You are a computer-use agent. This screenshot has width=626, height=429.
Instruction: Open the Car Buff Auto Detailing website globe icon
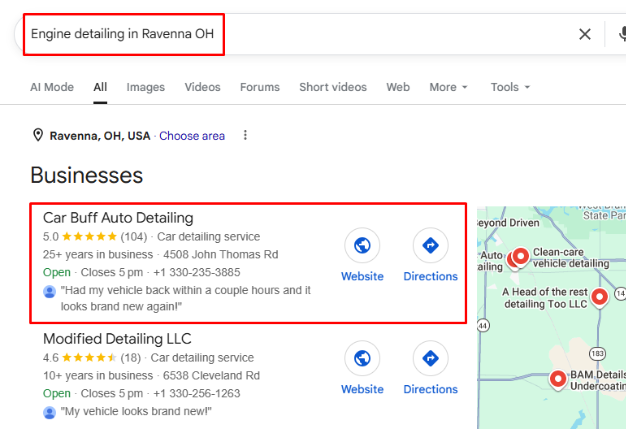[362, 245]
